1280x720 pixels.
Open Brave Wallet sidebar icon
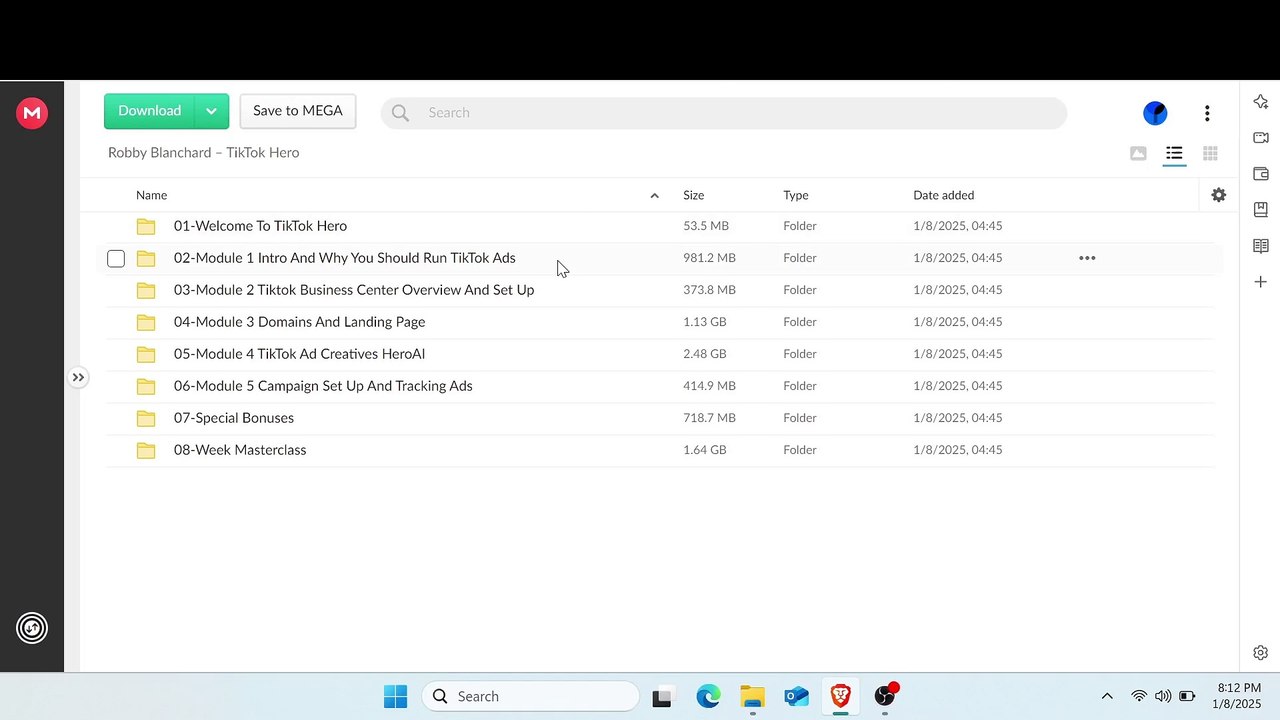click(1260, 174)
